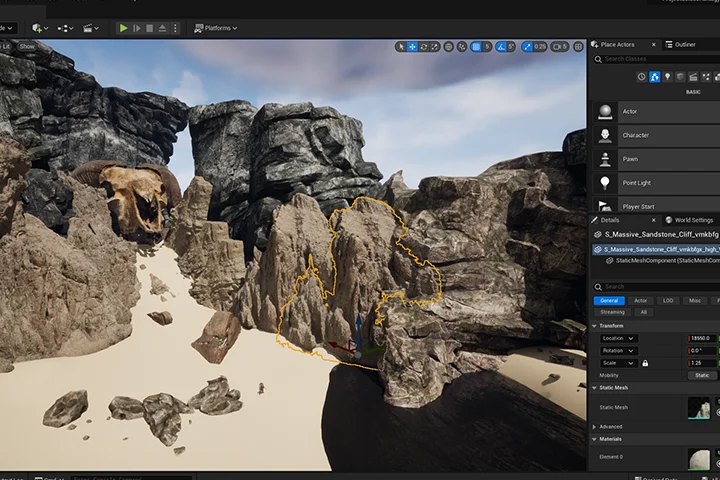Start Play in Editor

click(123, 28)
